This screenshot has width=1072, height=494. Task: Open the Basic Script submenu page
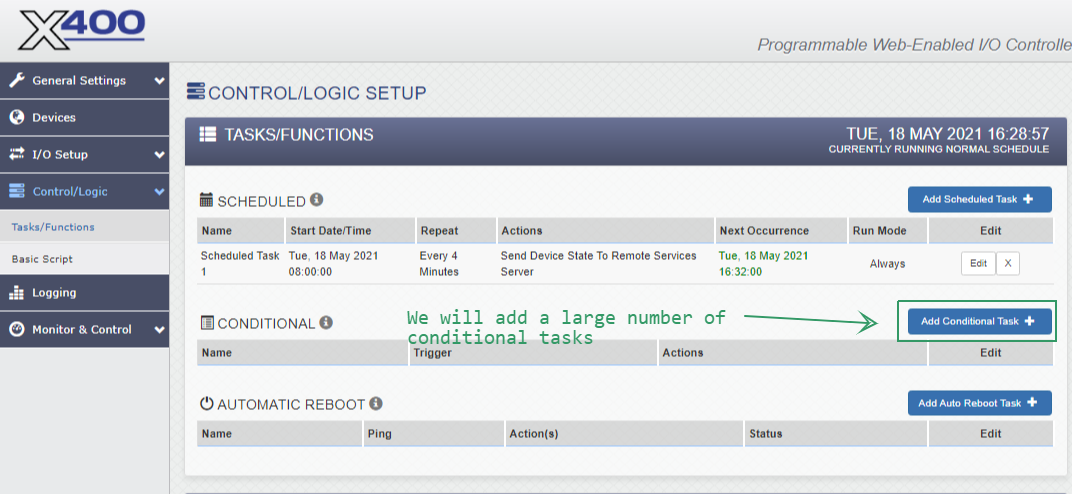(42, 259)
